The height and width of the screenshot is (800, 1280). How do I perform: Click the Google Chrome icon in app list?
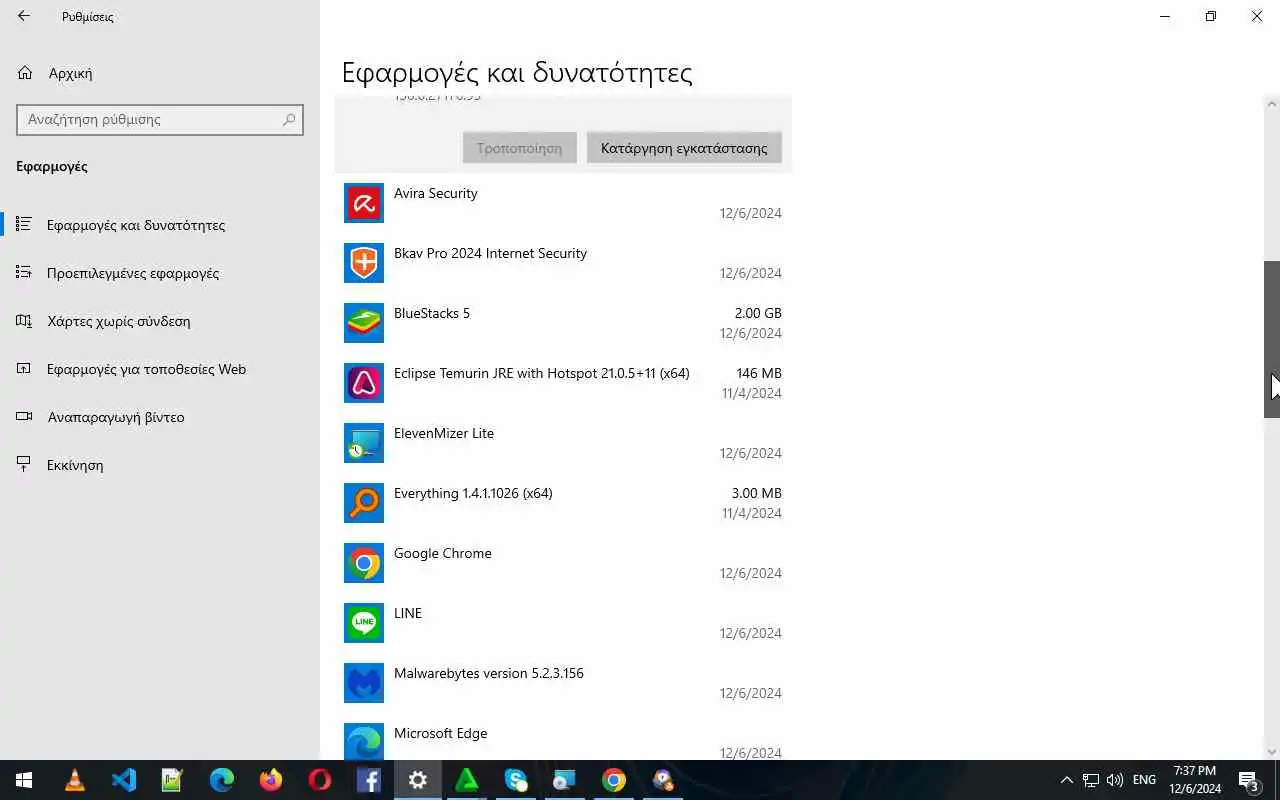[364, 563]
